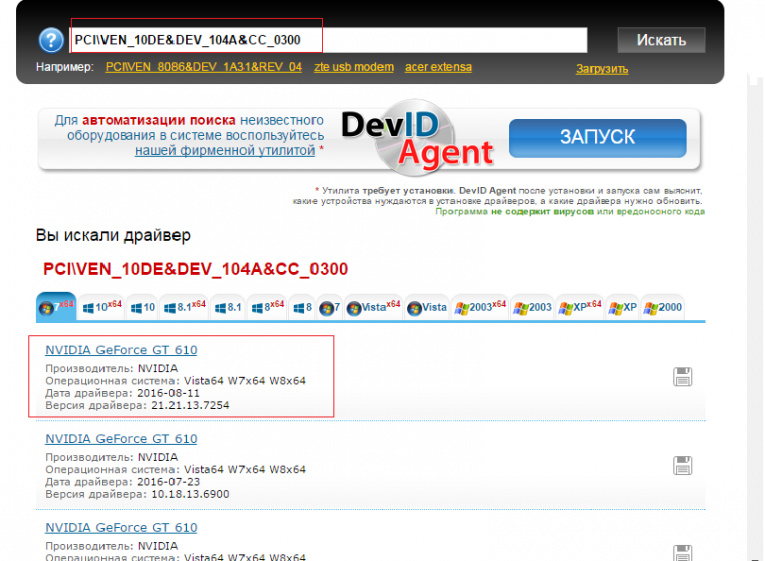The width and height of the screenshot is (765, 561).
Task: Open GeForce GT 610 driver version 10.18.13.6900
Action: tap(121, 439)
